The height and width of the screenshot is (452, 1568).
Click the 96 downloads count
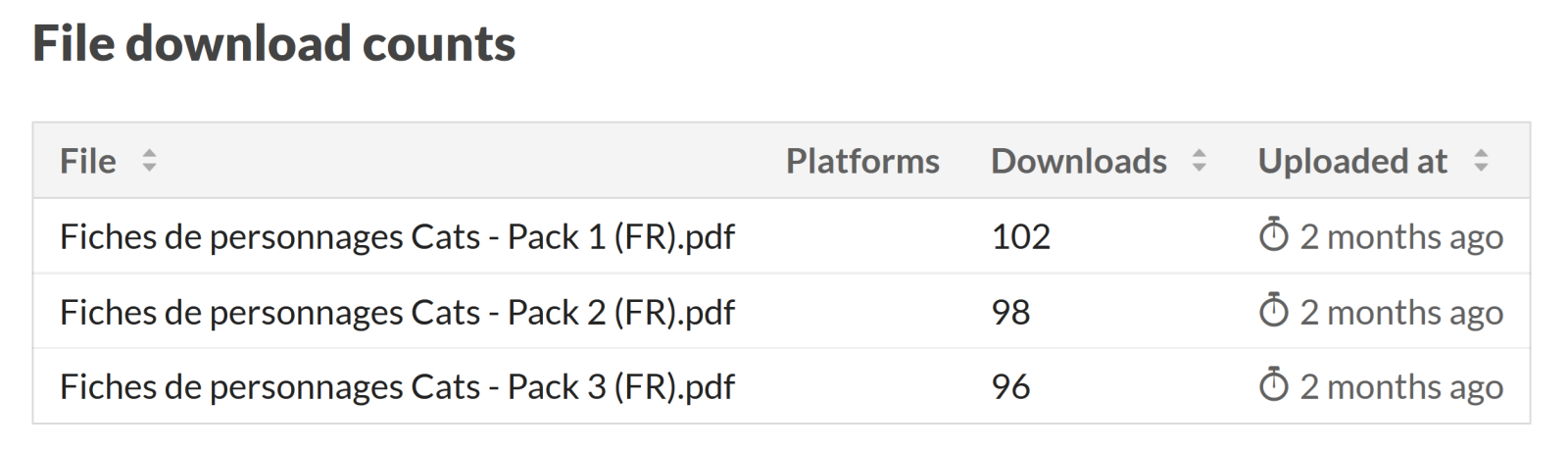click(x=1010, y=386)
